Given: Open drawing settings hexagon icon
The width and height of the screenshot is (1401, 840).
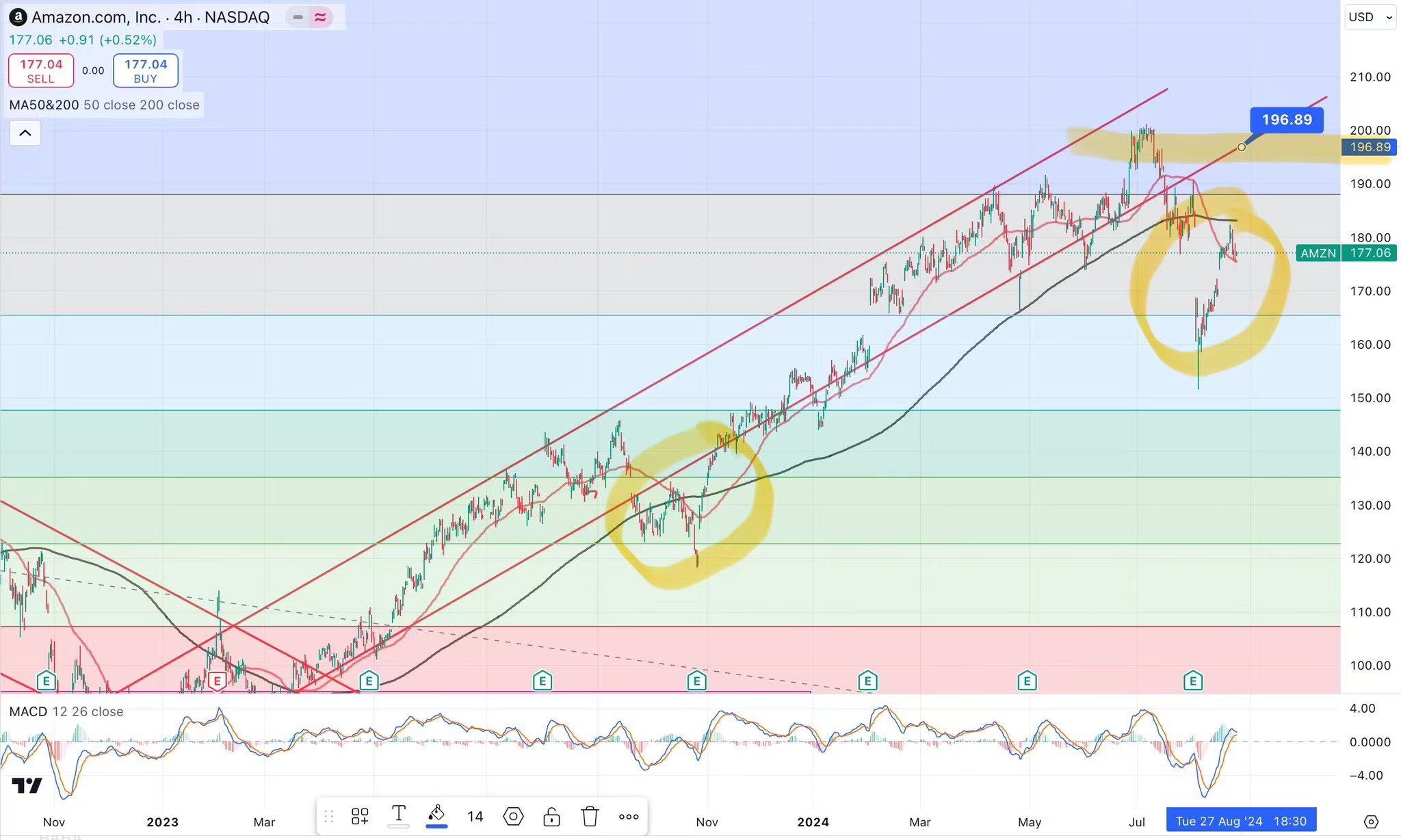Looking at the screenshot, I should click(513, 816).
